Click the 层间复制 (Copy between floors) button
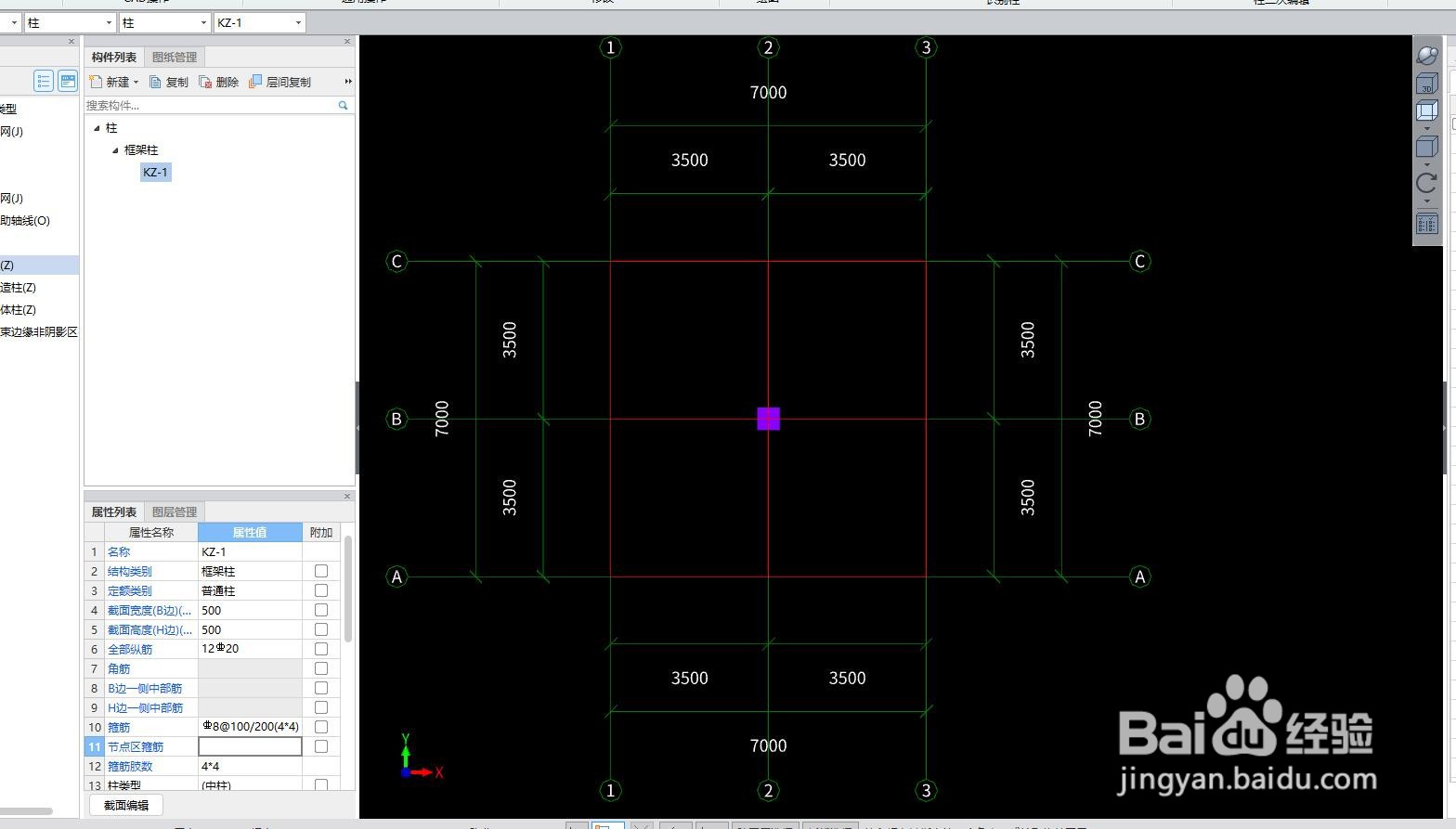Viewport: 1456px width, 829px height. coord(279,82)
